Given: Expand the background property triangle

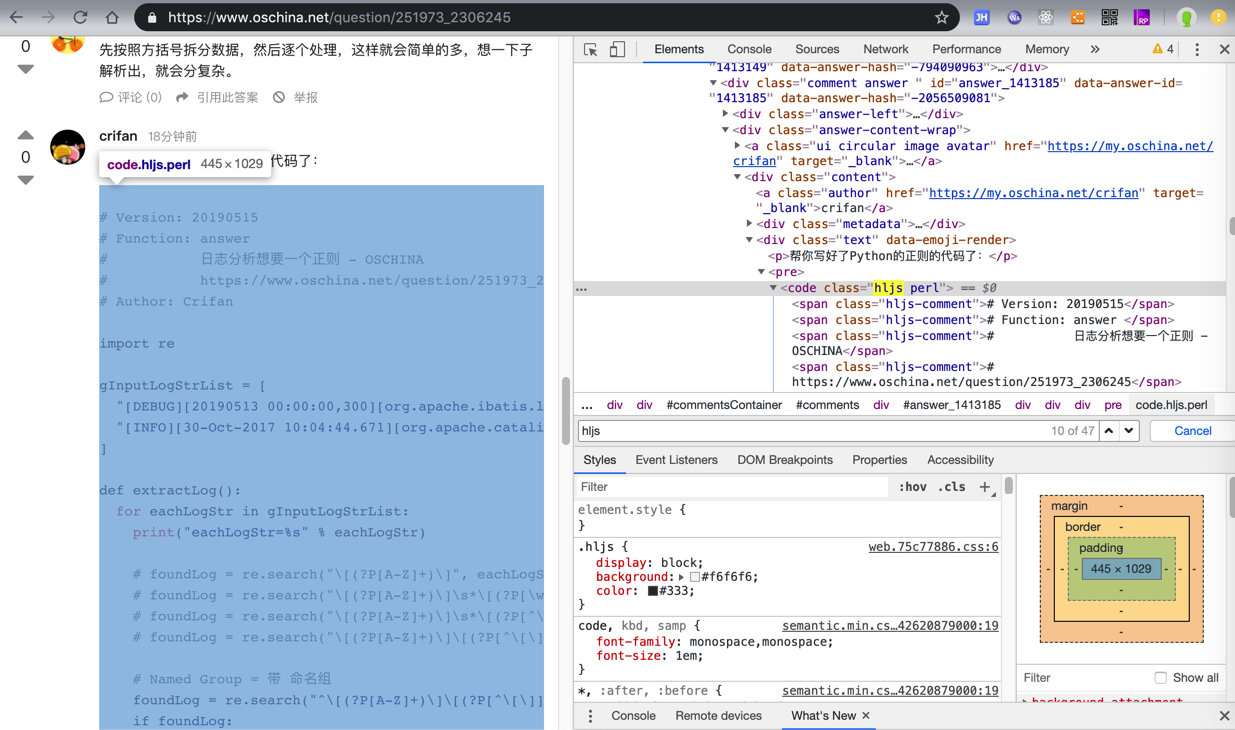Looking at the screenshot, I should tap(682, 577).
